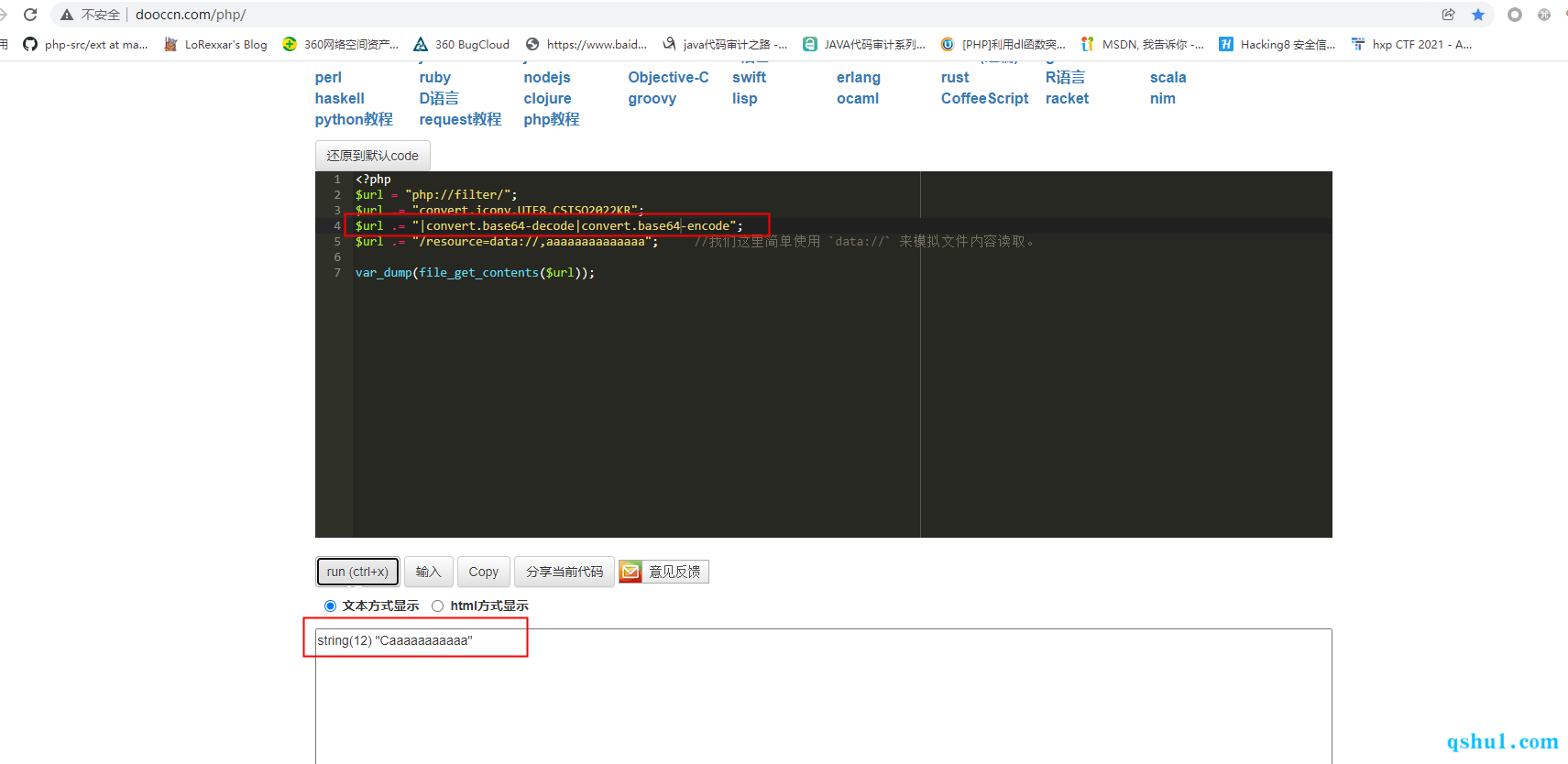The height and width of the screenshot is (764, 1568).
Task: Open the scala language link
Action: point(1168,78)
